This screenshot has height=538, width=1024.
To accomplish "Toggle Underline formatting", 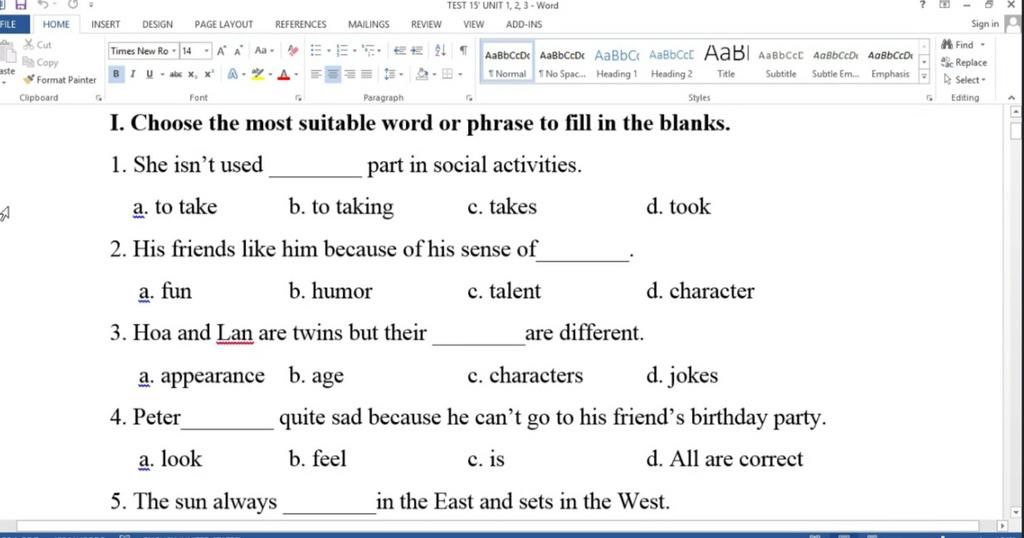I will [150, 74].
